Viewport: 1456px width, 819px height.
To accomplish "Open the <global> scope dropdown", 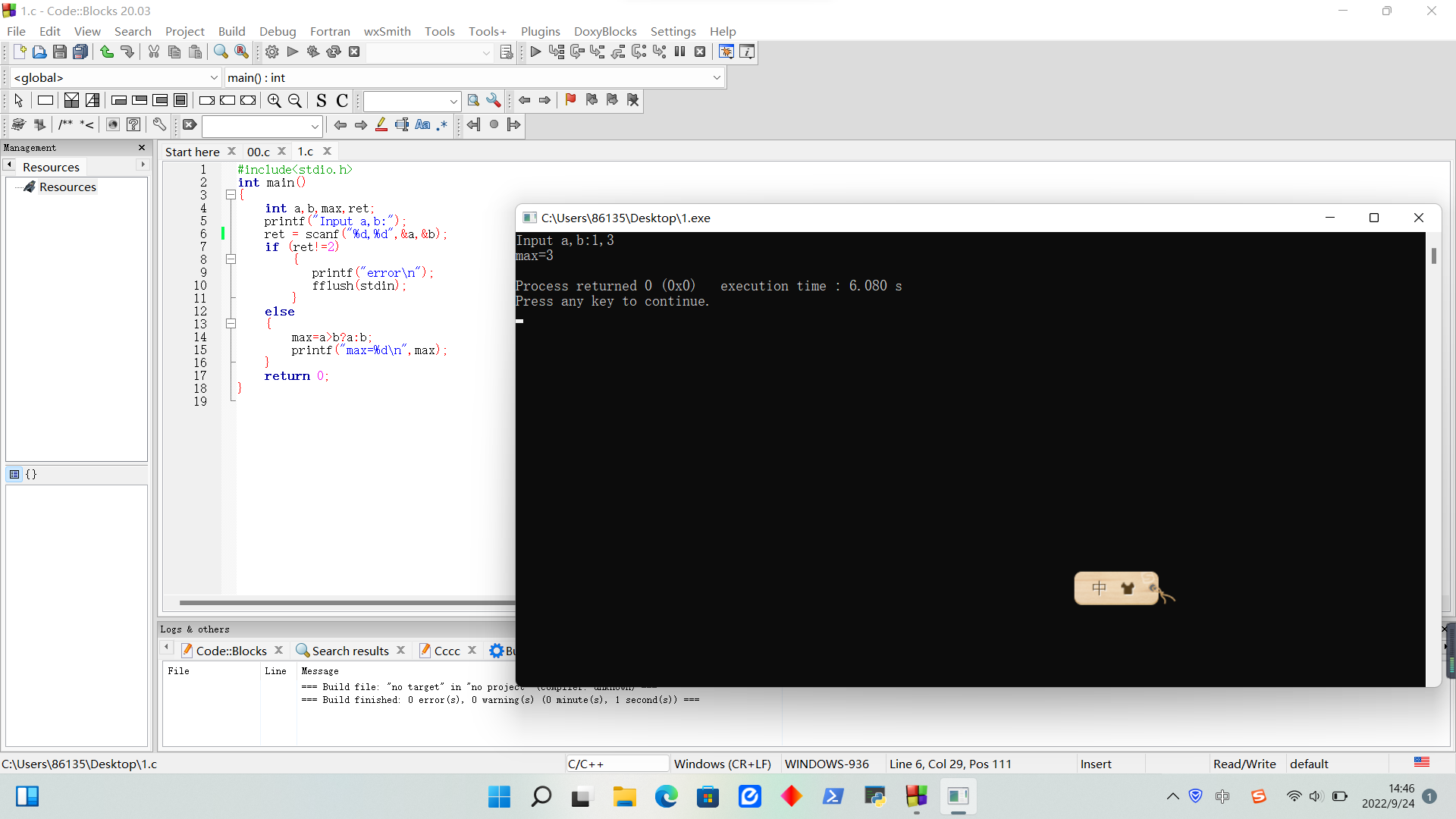I will coord(115,77).
